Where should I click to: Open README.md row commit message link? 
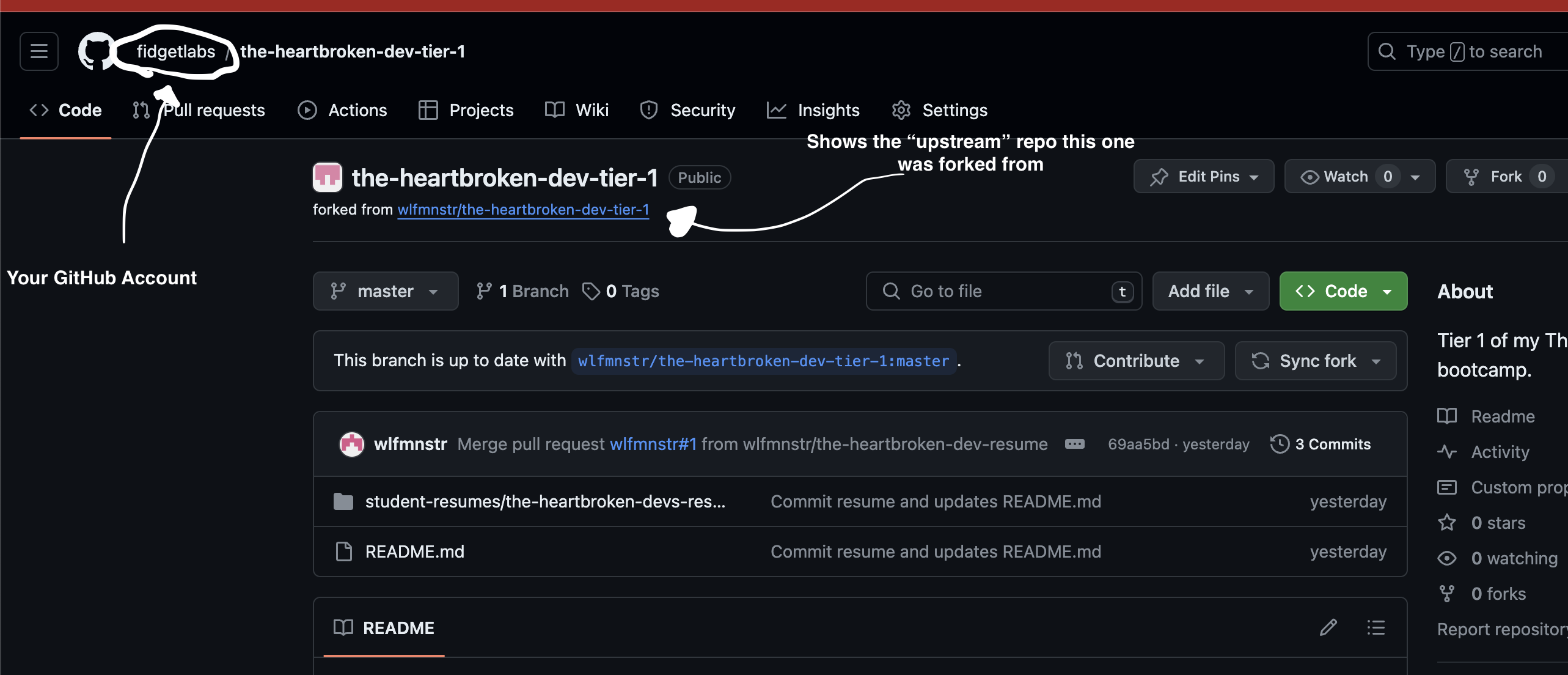(x=936, y=551)
